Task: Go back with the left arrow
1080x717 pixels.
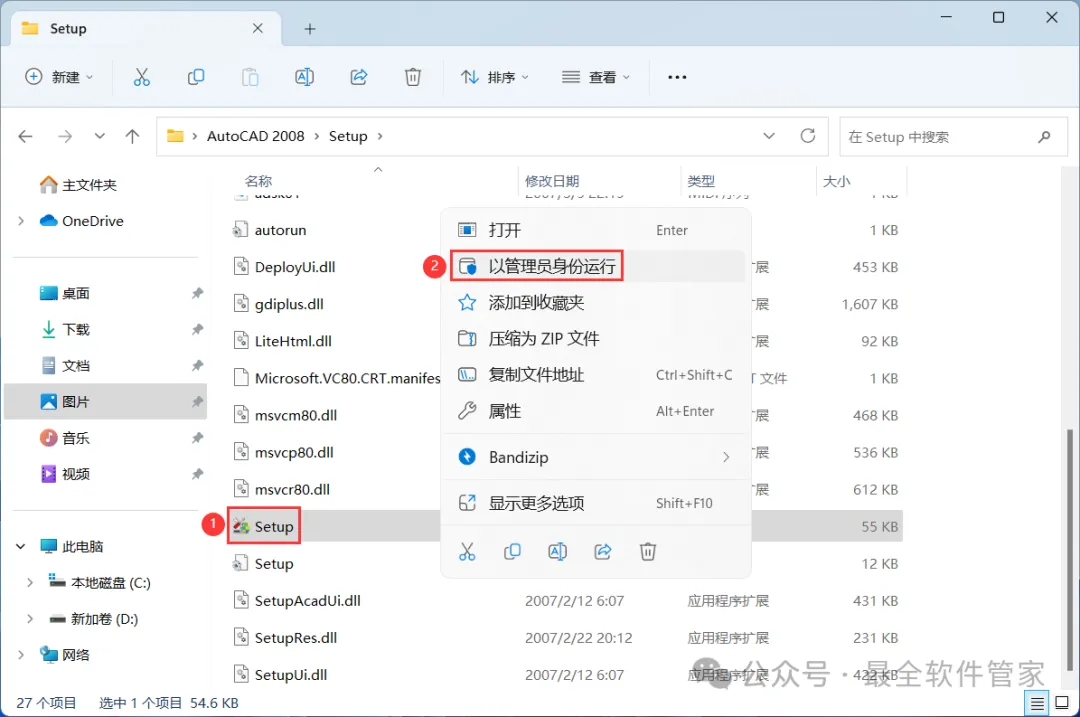Action: (x=25, y=136)
